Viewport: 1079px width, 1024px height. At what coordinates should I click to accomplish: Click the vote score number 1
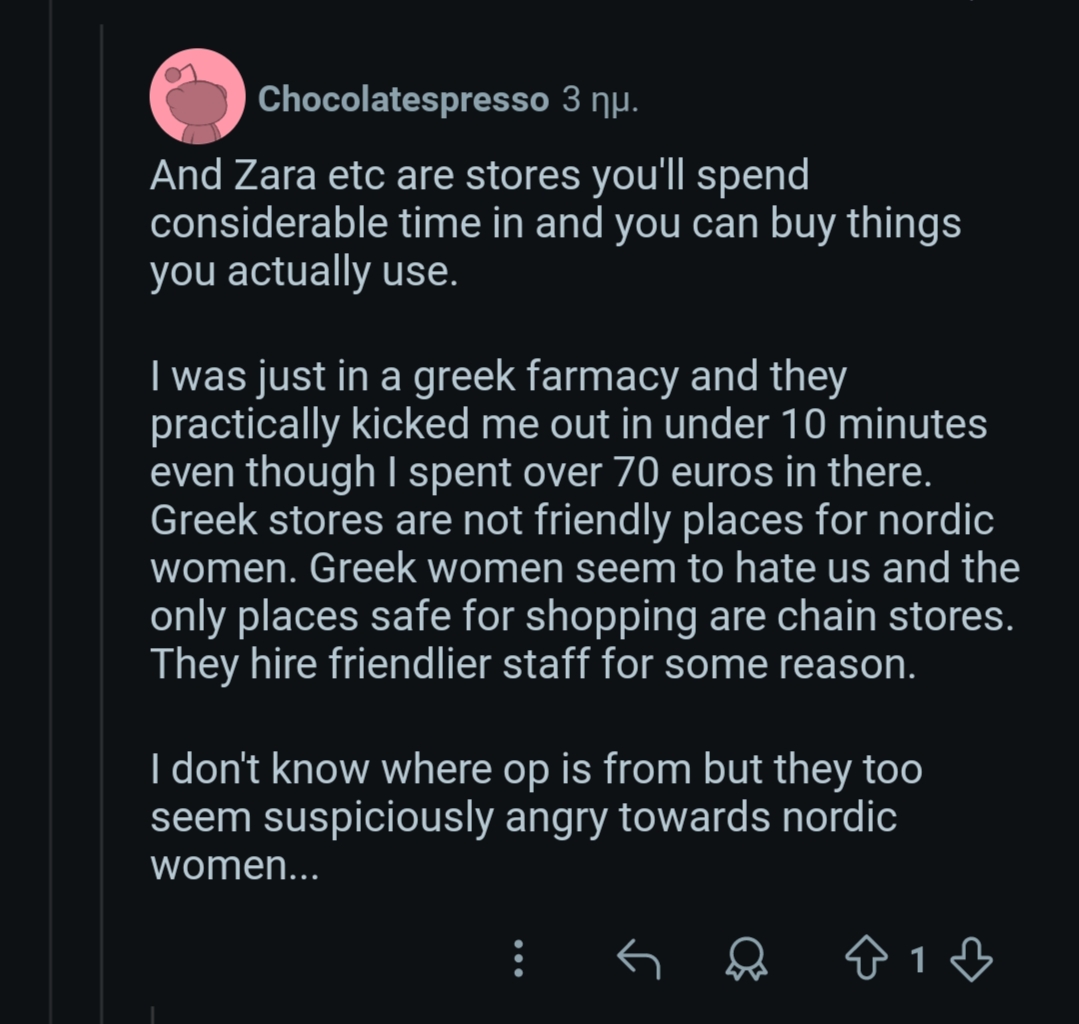click(x=917, y=961)
